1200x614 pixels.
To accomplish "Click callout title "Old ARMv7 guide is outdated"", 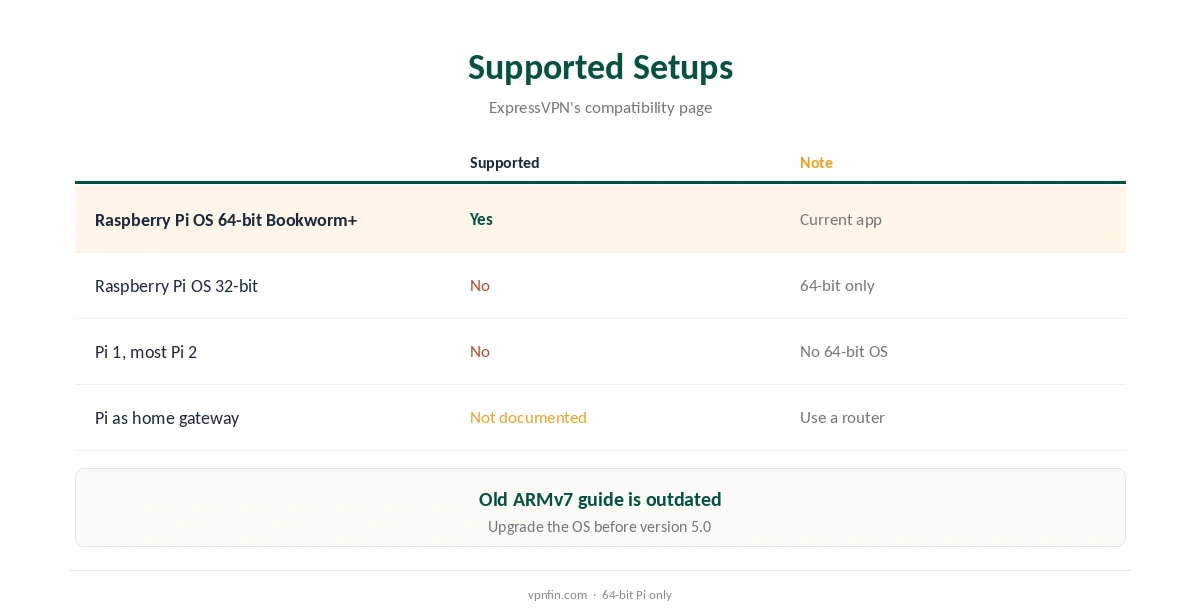I will (x=600, y=499).
